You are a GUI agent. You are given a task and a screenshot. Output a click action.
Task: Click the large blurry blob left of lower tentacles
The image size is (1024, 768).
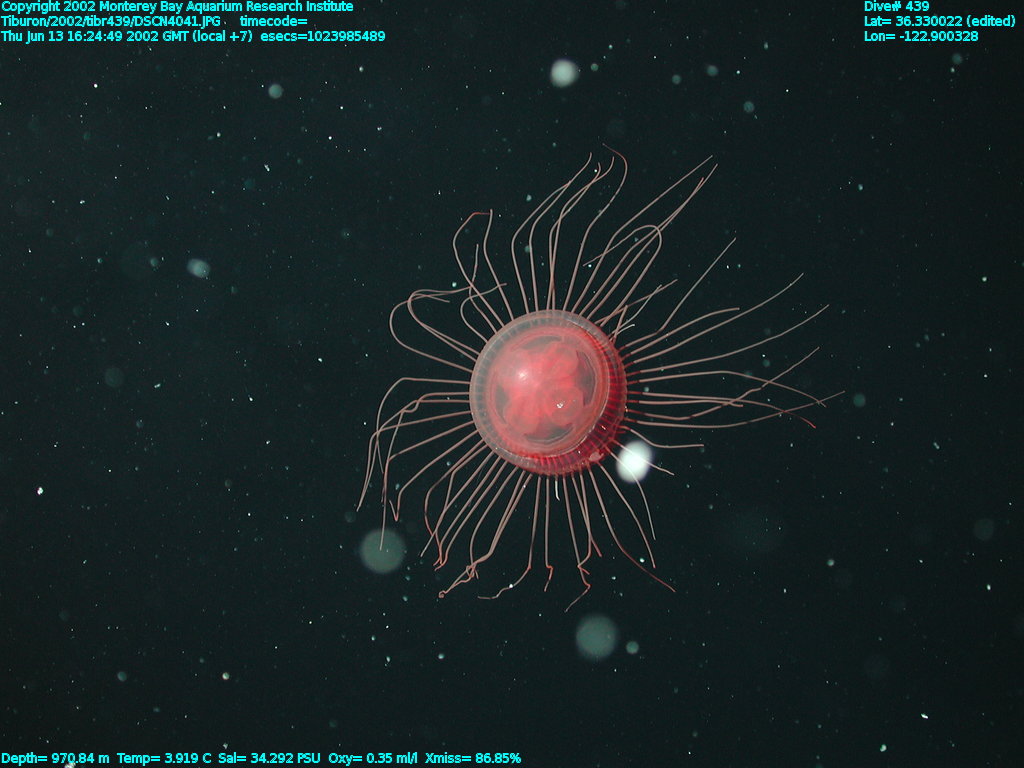[x=382, y=551]
